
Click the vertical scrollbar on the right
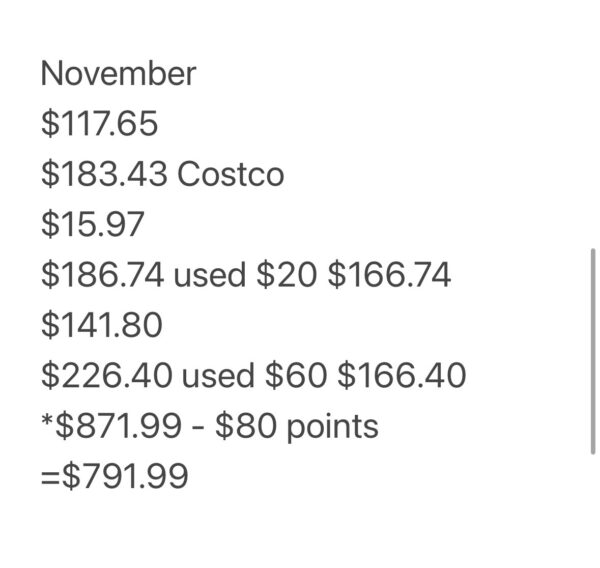point(593,350)
